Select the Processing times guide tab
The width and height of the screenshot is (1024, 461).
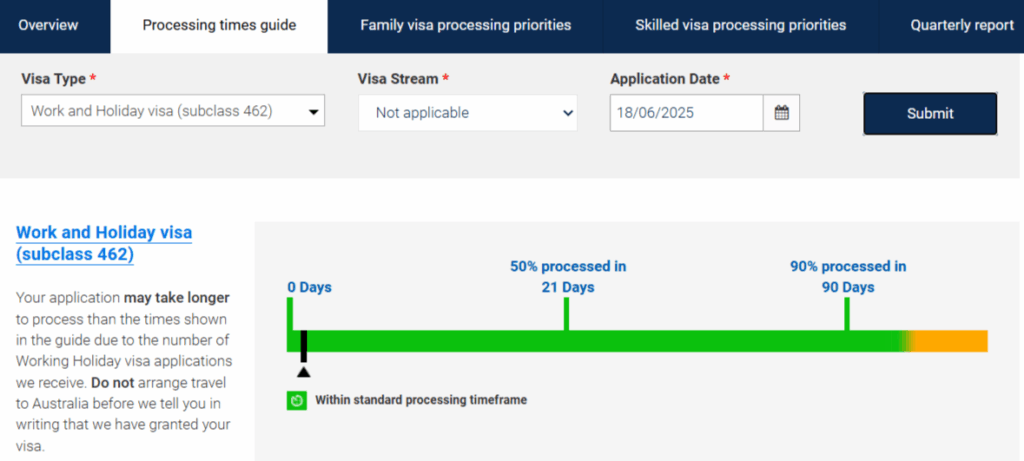point(219,25)
